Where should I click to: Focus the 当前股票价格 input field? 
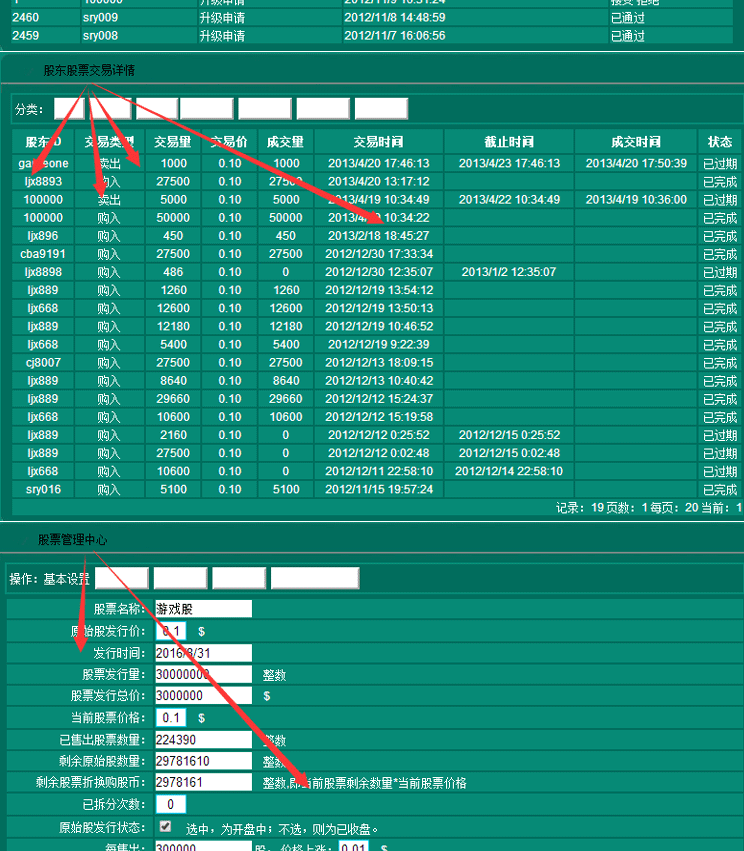171,717
